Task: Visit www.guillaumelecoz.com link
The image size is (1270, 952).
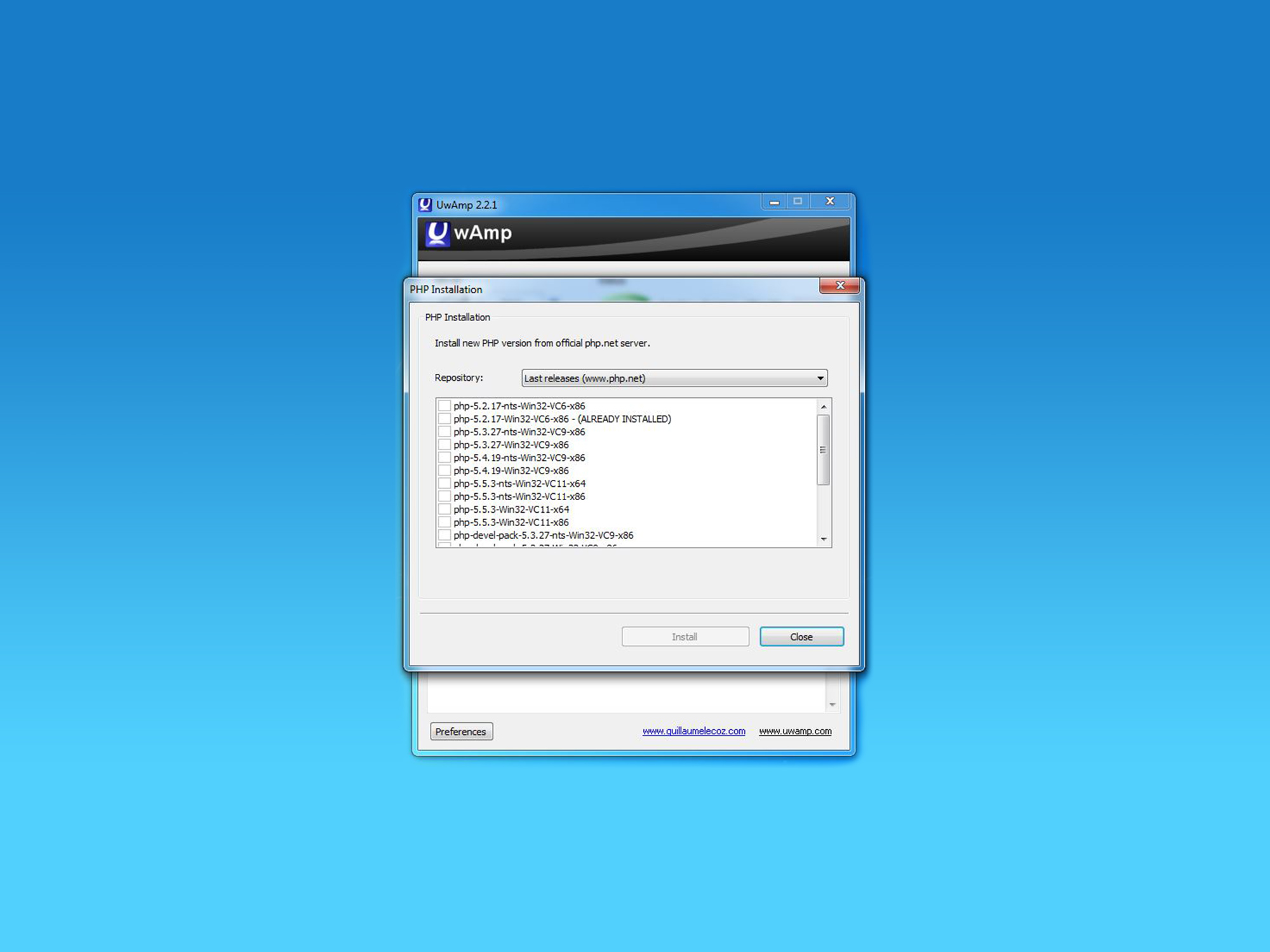Action: [693, 731]
